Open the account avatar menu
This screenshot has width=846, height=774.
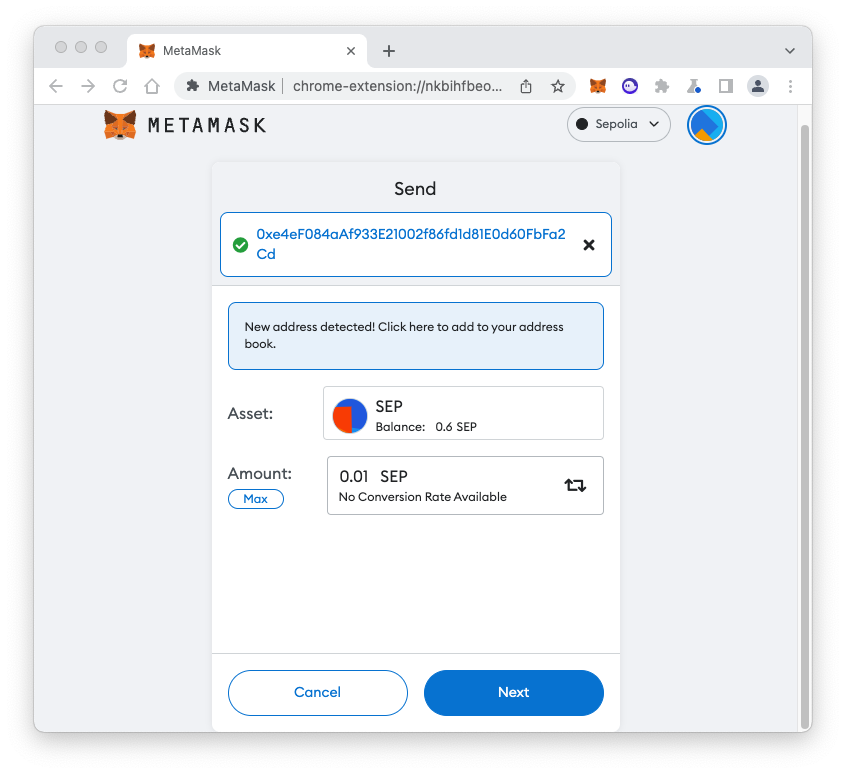(x=706, y=125)
